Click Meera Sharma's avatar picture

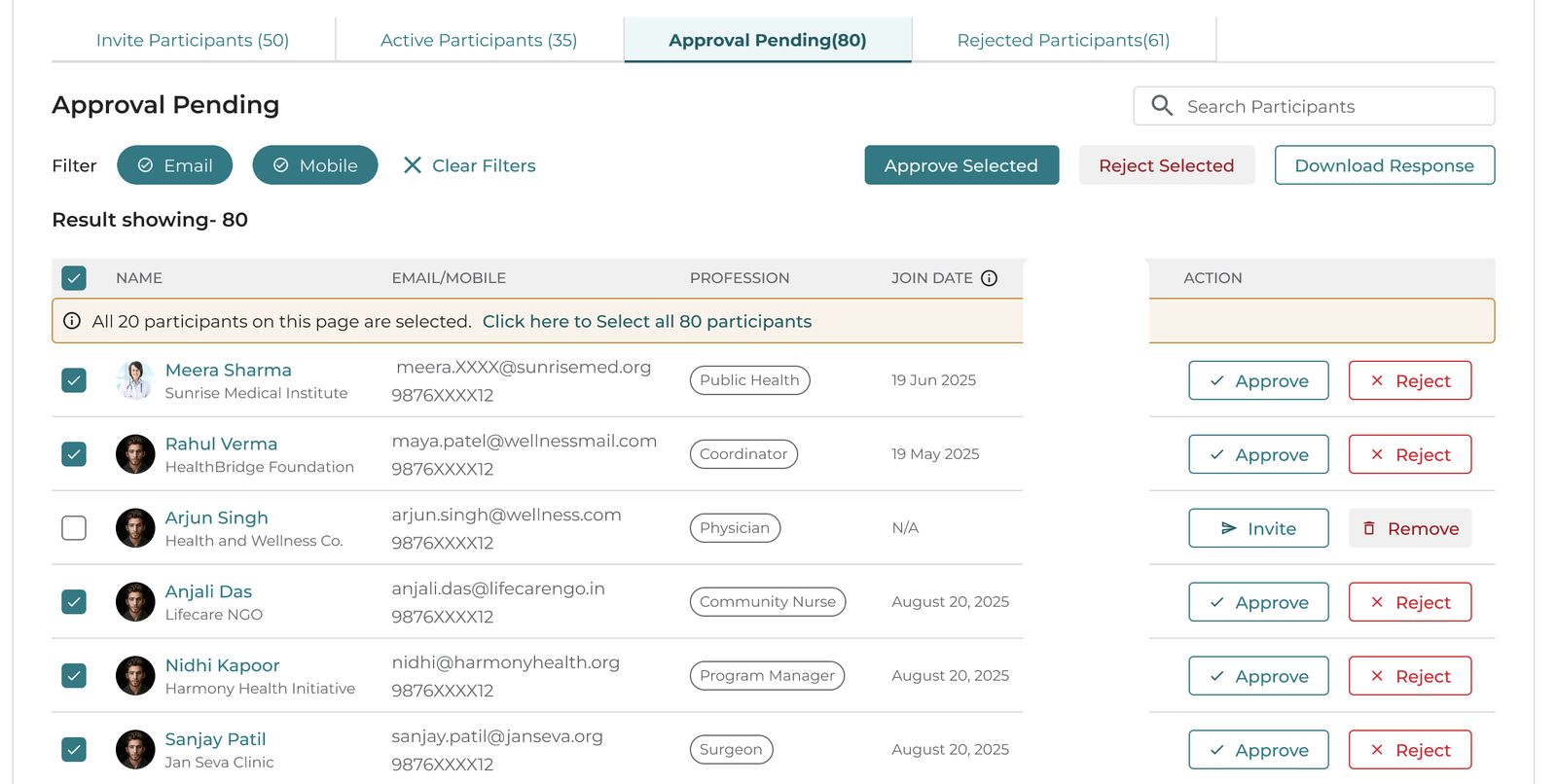135,380
